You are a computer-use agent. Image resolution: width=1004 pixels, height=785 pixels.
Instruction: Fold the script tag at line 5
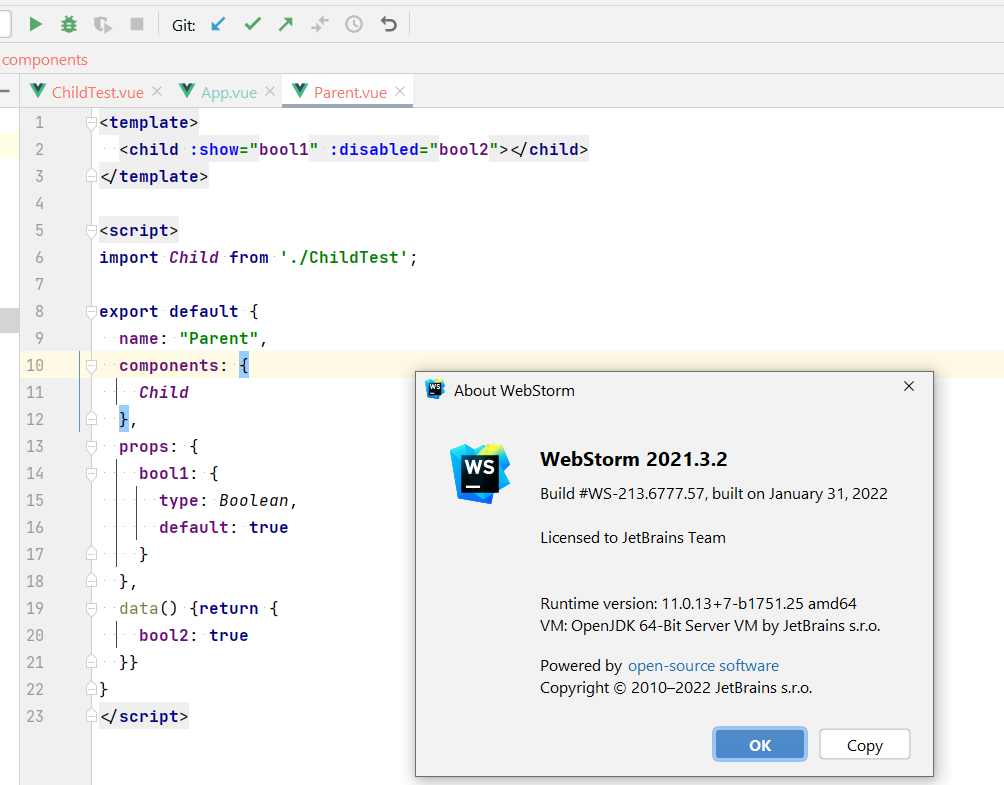point(91,231)
